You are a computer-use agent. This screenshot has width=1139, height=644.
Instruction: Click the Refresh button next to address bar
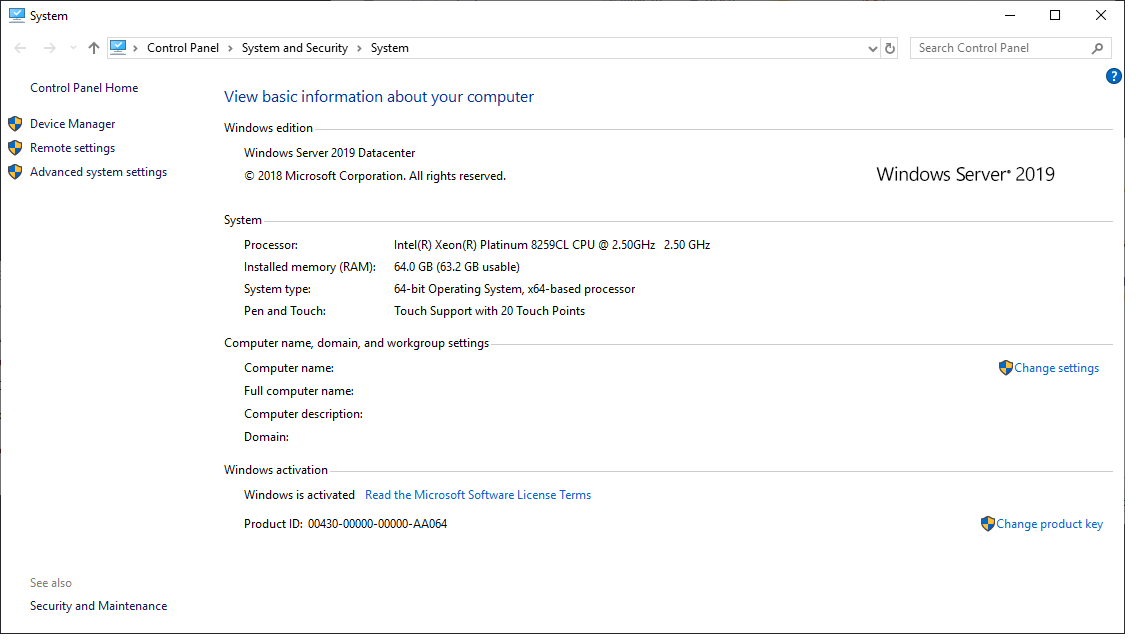pos(890,48)
